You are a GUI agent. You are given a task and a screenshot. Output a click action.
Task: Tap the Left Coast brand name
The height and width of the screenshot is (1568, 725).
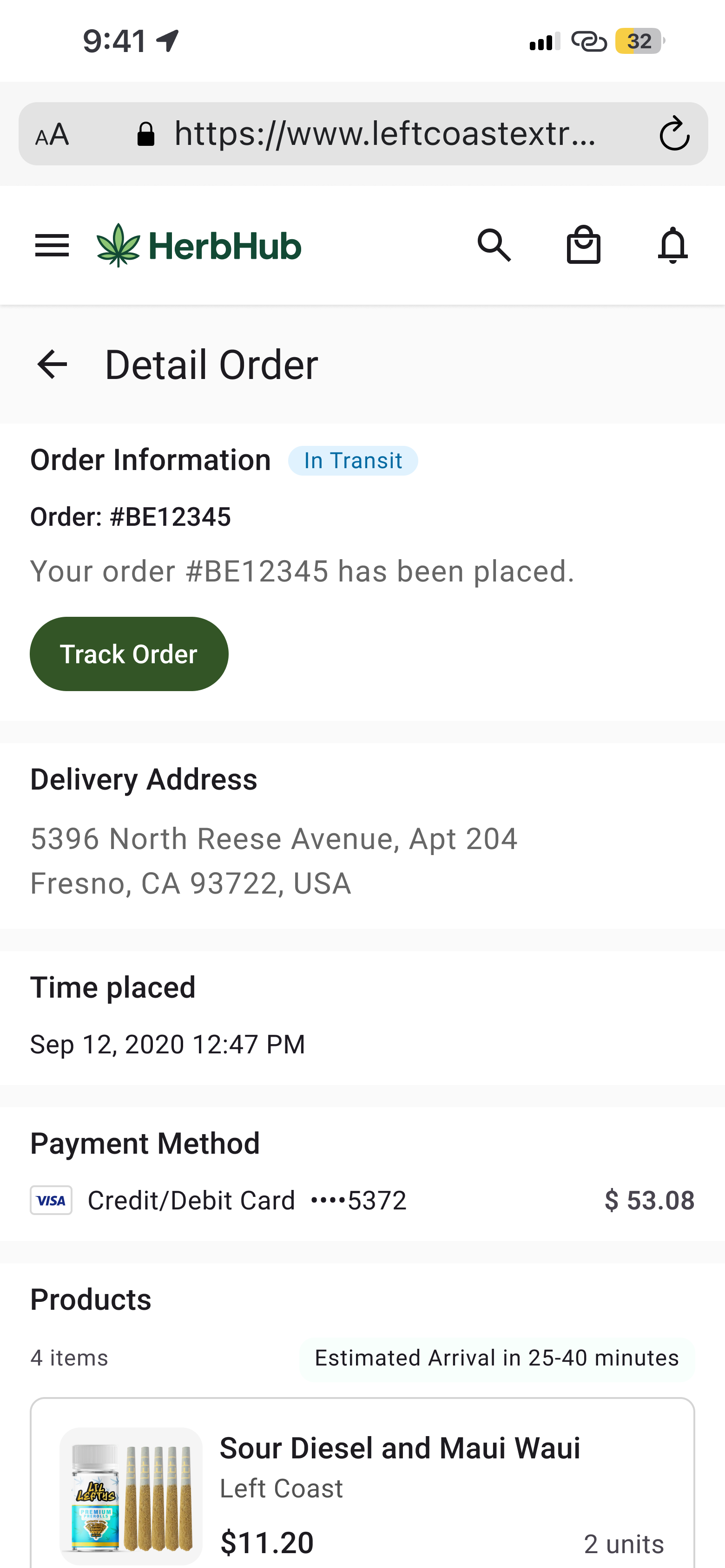pyautogui.click(x=282, y=1489)
